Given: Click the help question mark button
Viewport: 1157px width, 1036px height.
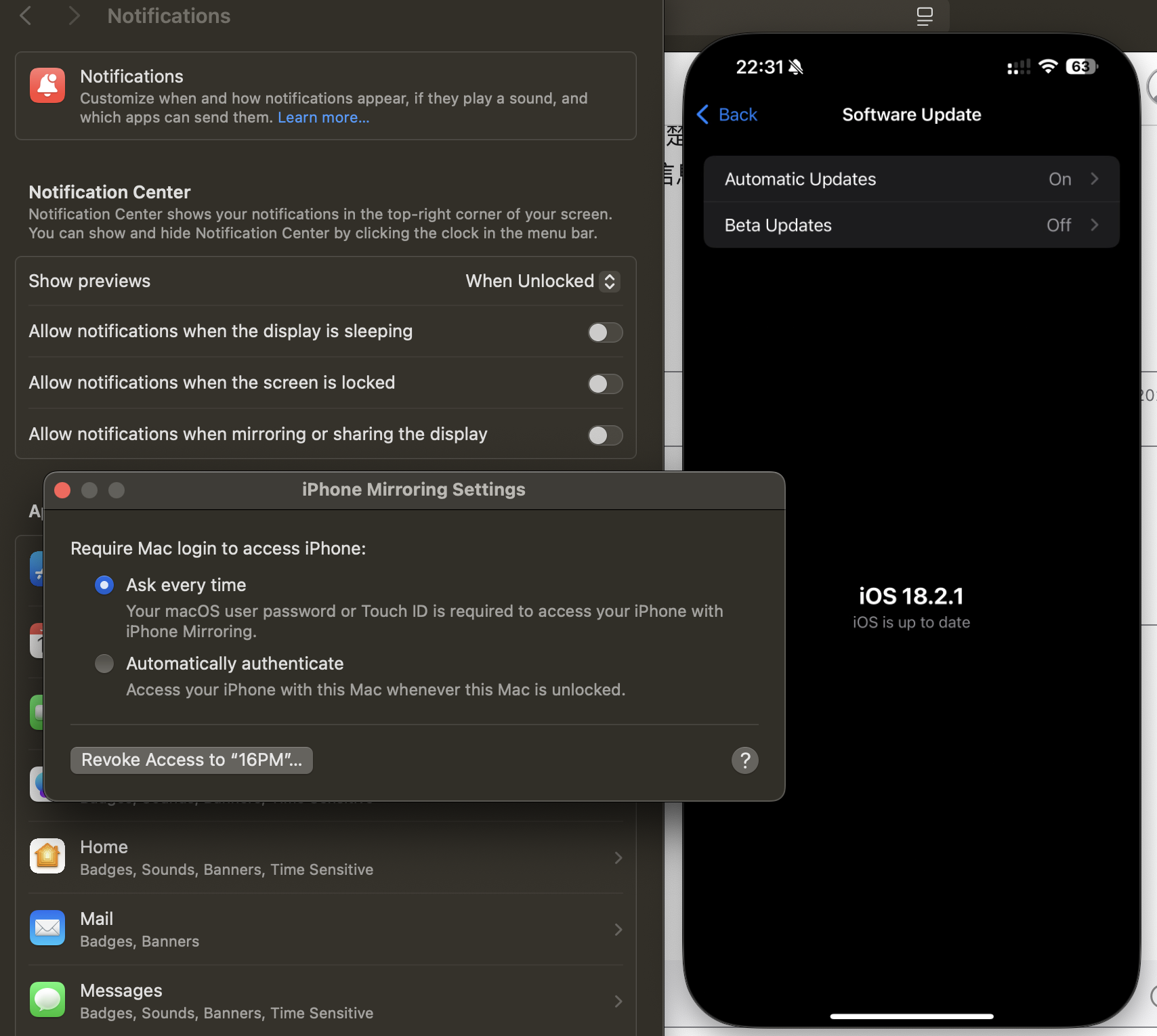Looking at the screenshot, I should [x=745, y=760].
